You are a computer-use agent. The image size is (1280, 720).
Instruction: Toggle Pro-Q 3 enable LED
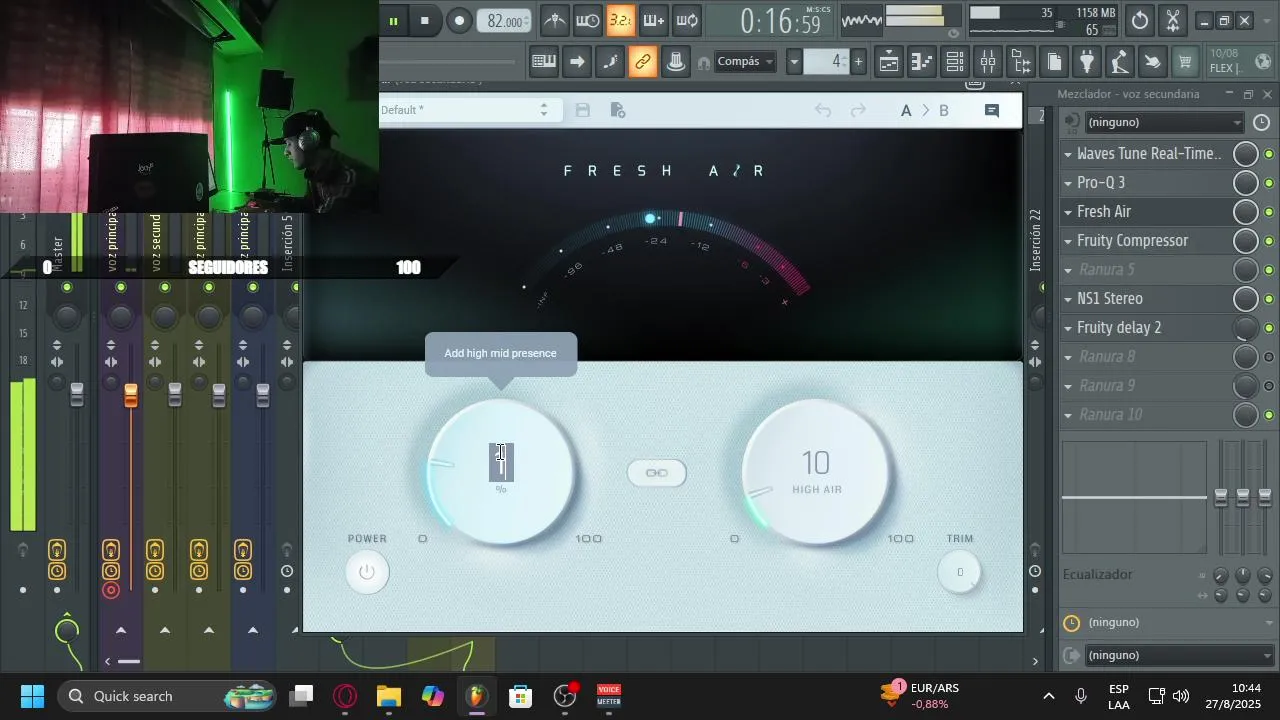(1269, 183)
